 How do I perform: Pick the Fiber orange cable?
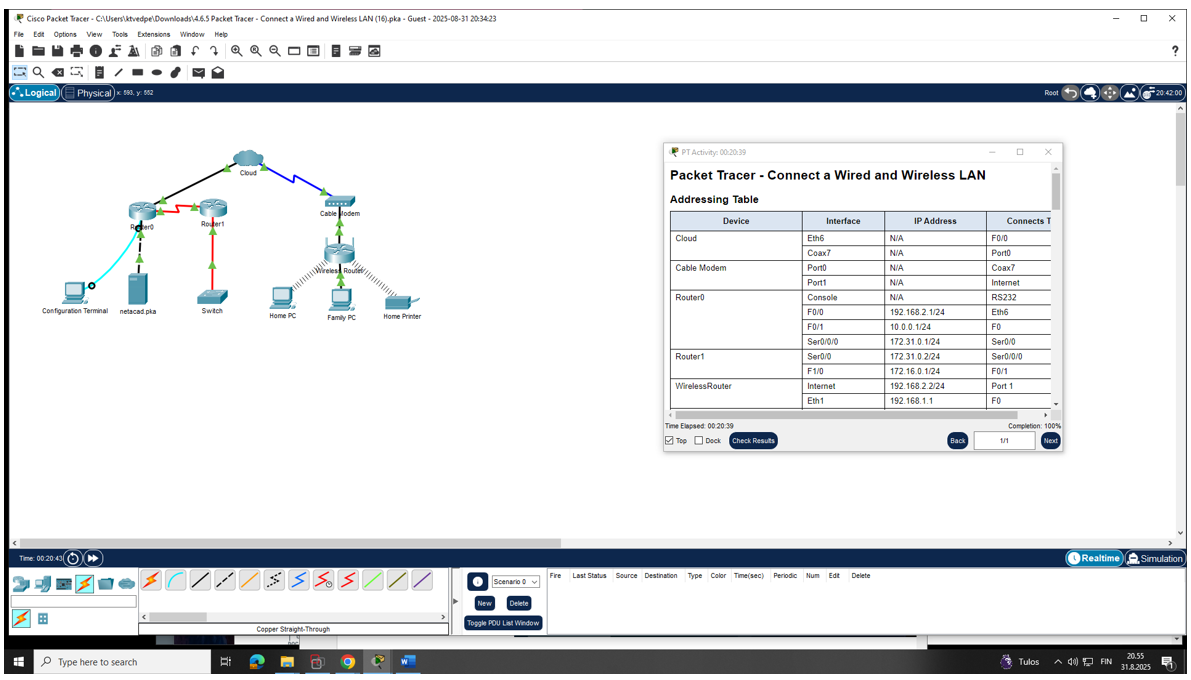[250, 580]
